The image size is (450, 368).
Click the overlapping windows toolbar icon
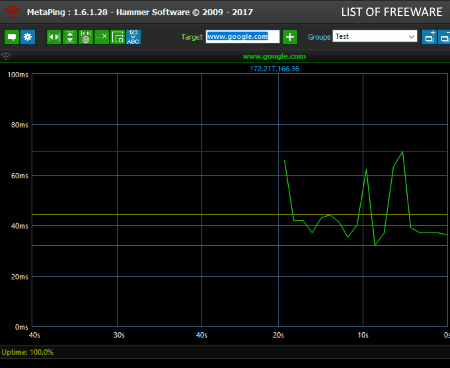click(x=118, y=37)
